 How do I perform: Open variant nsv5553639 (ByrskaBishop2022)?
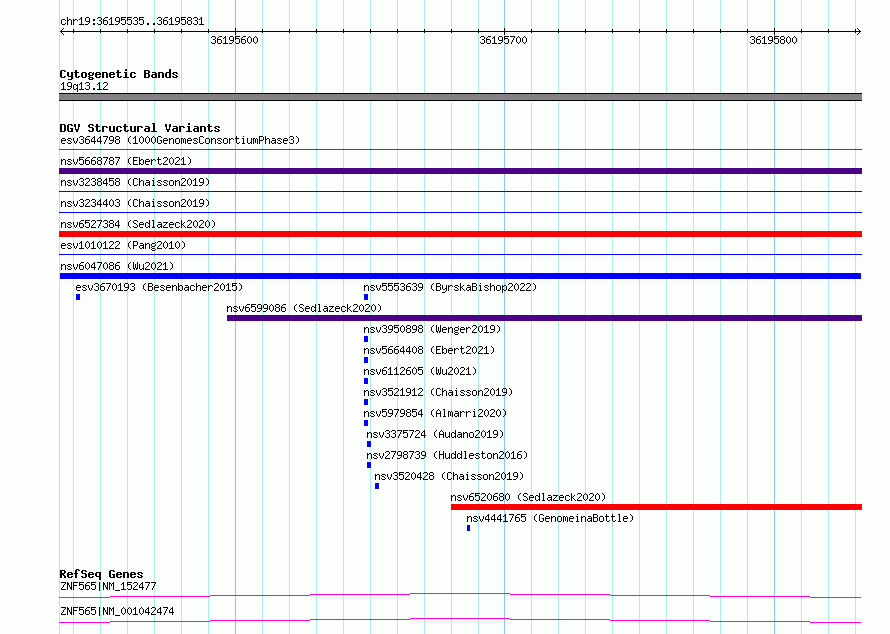click(450, 287)
